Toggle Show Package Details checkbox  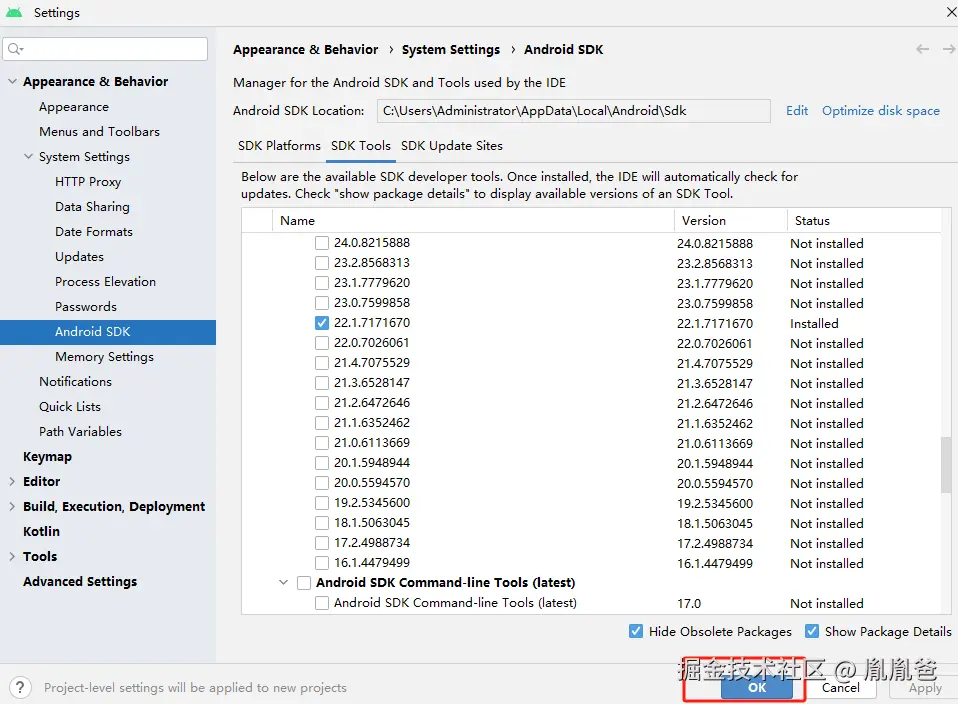click(812, 631)
